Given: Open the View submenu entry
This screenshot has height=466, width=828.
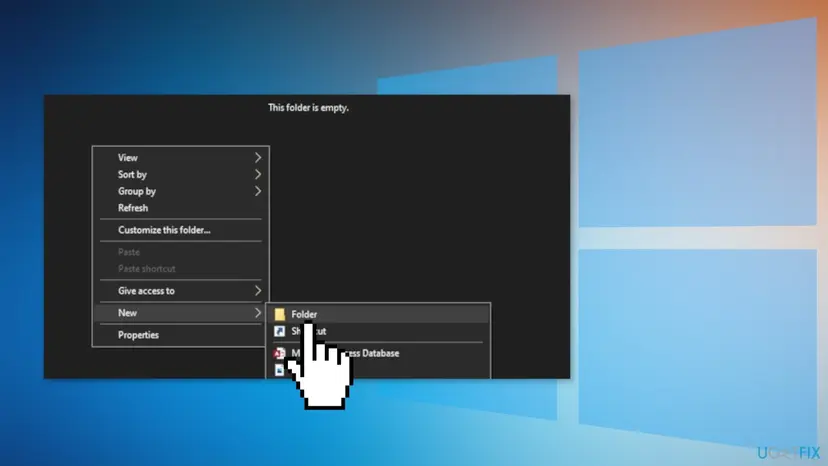Looking at the screenshot, I should click(x=181, y=157).
